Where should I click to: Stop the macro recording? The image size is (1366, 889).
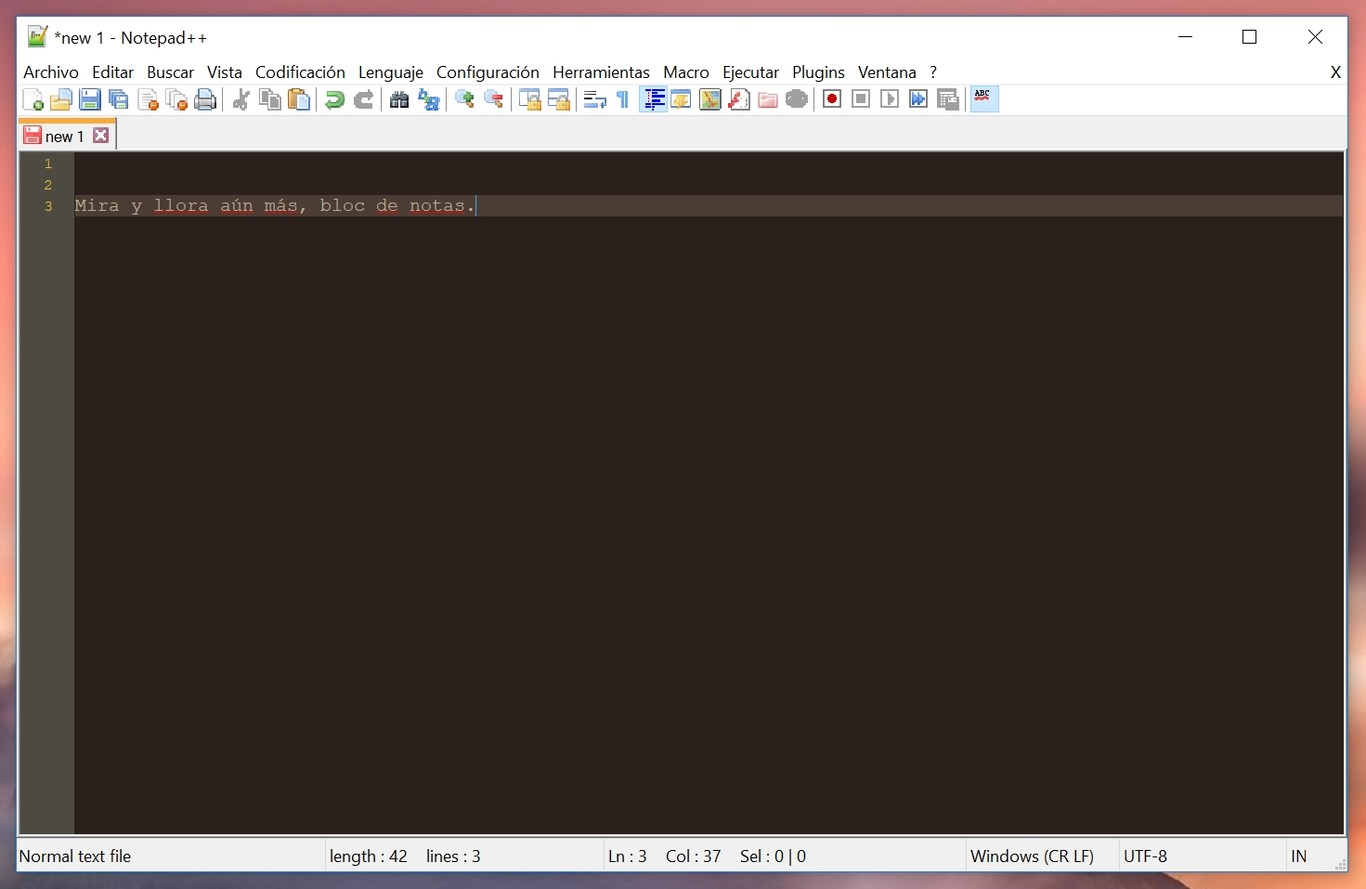(x=860, y=99)
